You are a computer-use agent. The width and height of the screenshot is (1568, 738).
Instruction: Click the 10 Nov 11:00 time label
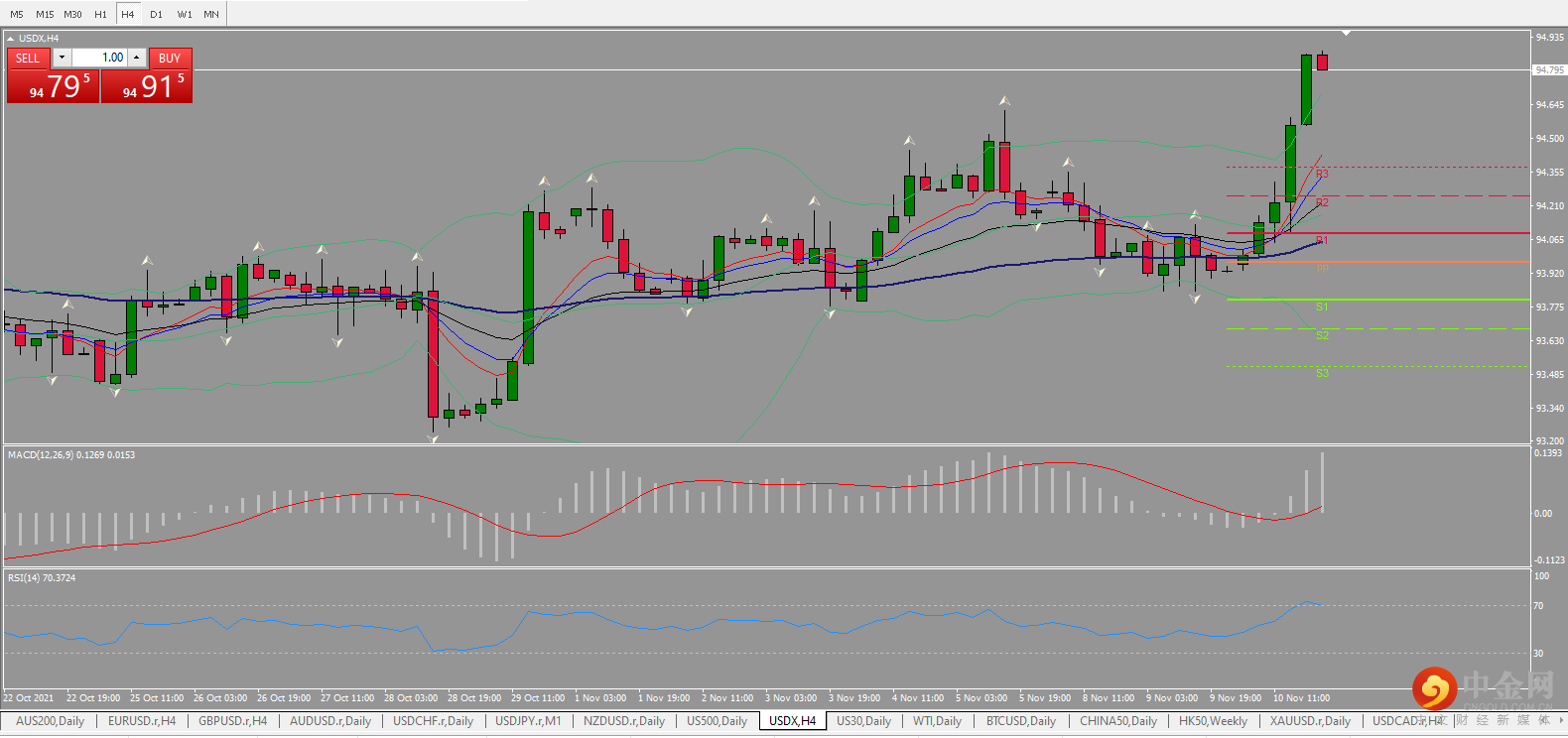click(x=1301, y=698)
